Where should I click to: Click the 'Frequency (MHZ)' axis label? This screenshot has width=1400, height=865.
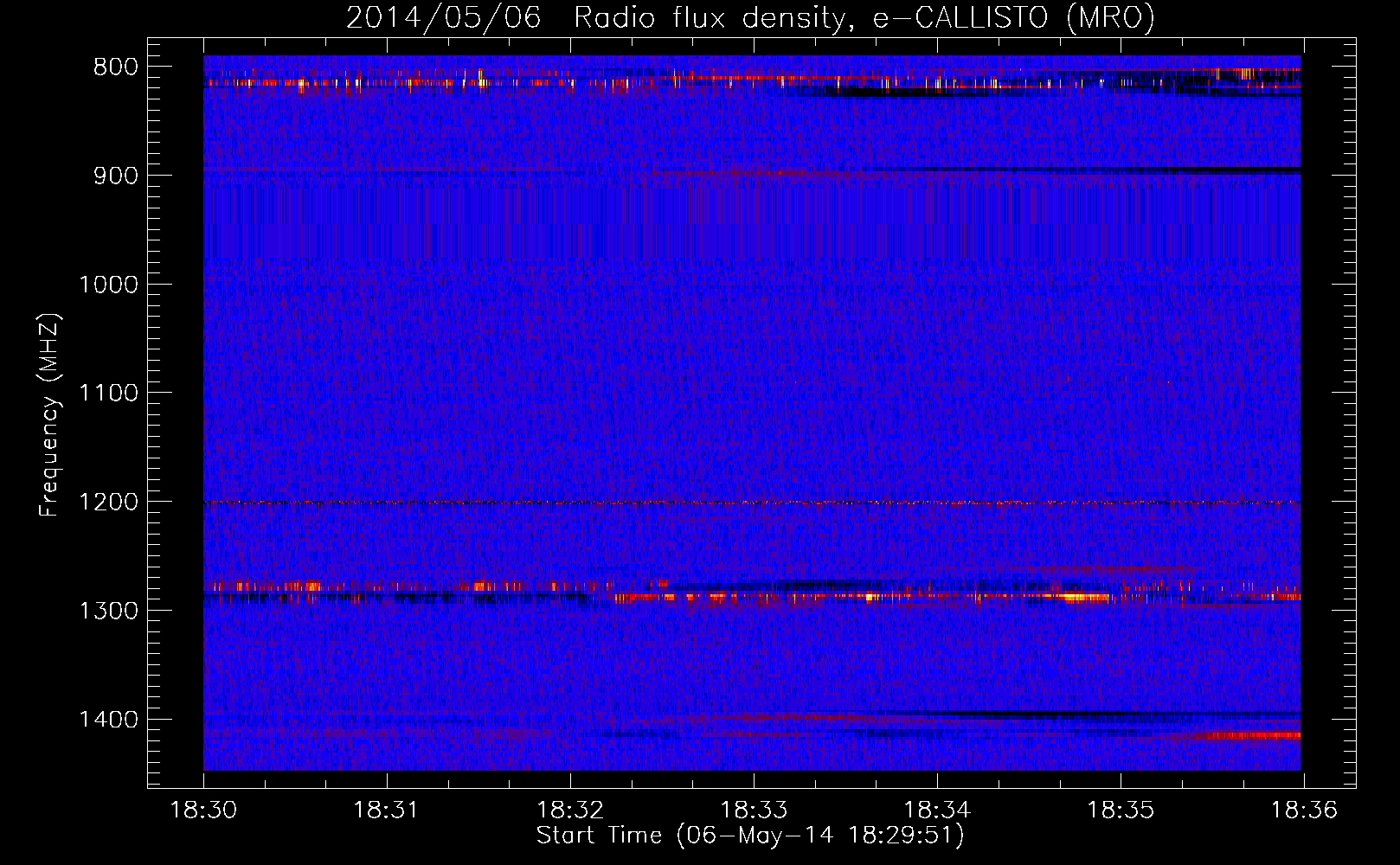[x=49, y=415]
